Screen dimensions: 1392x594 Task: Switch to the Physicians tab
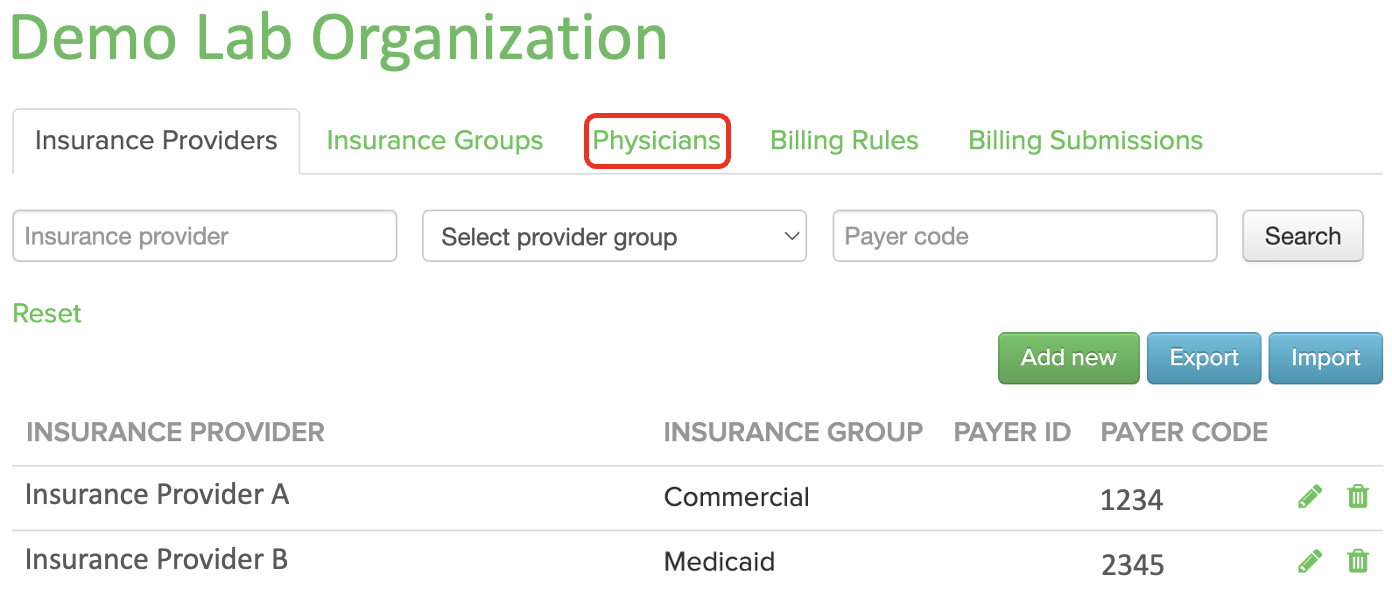pos(657,141)
